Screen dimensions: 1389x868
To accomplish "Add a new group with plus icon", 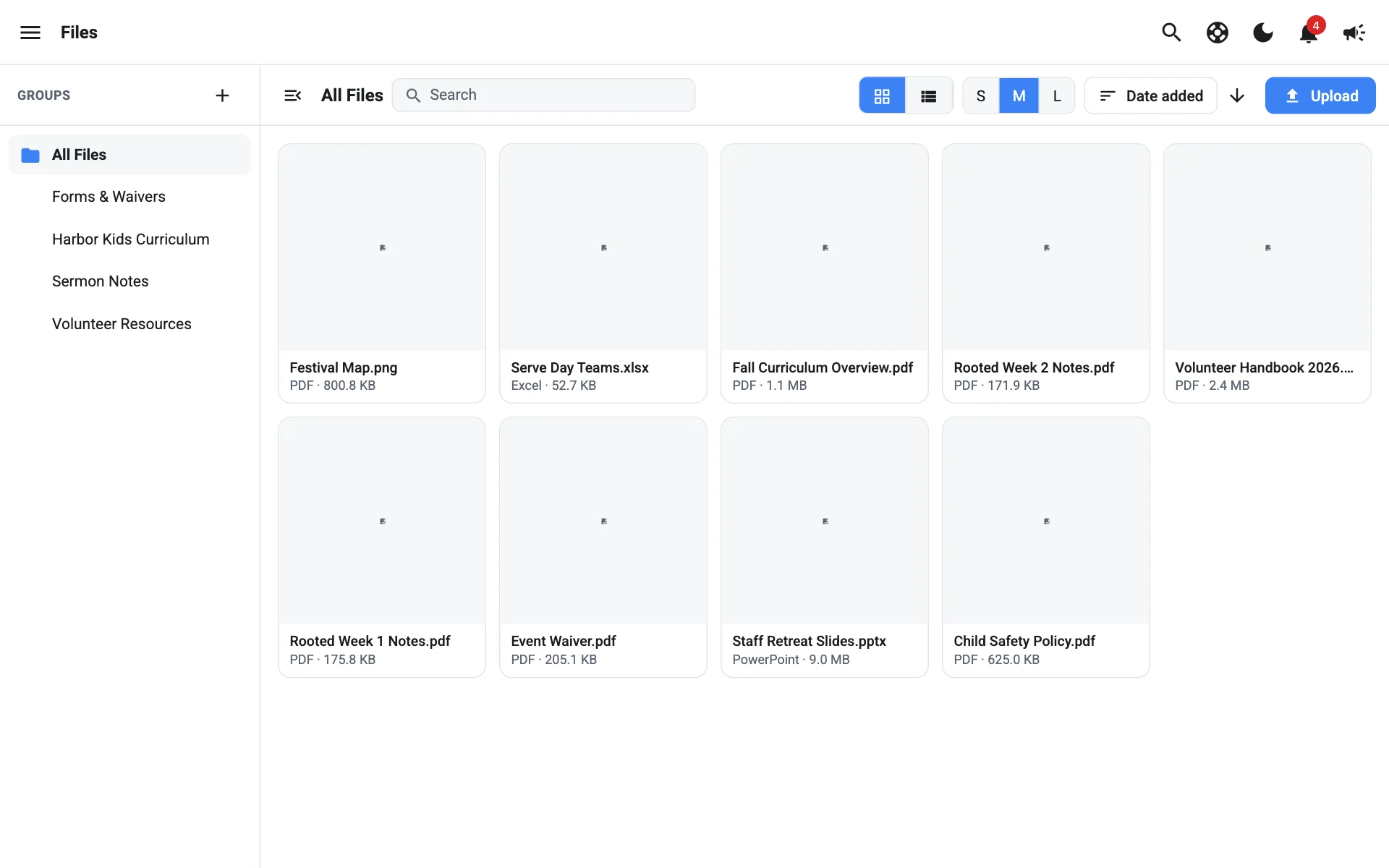I will [223, 95].
